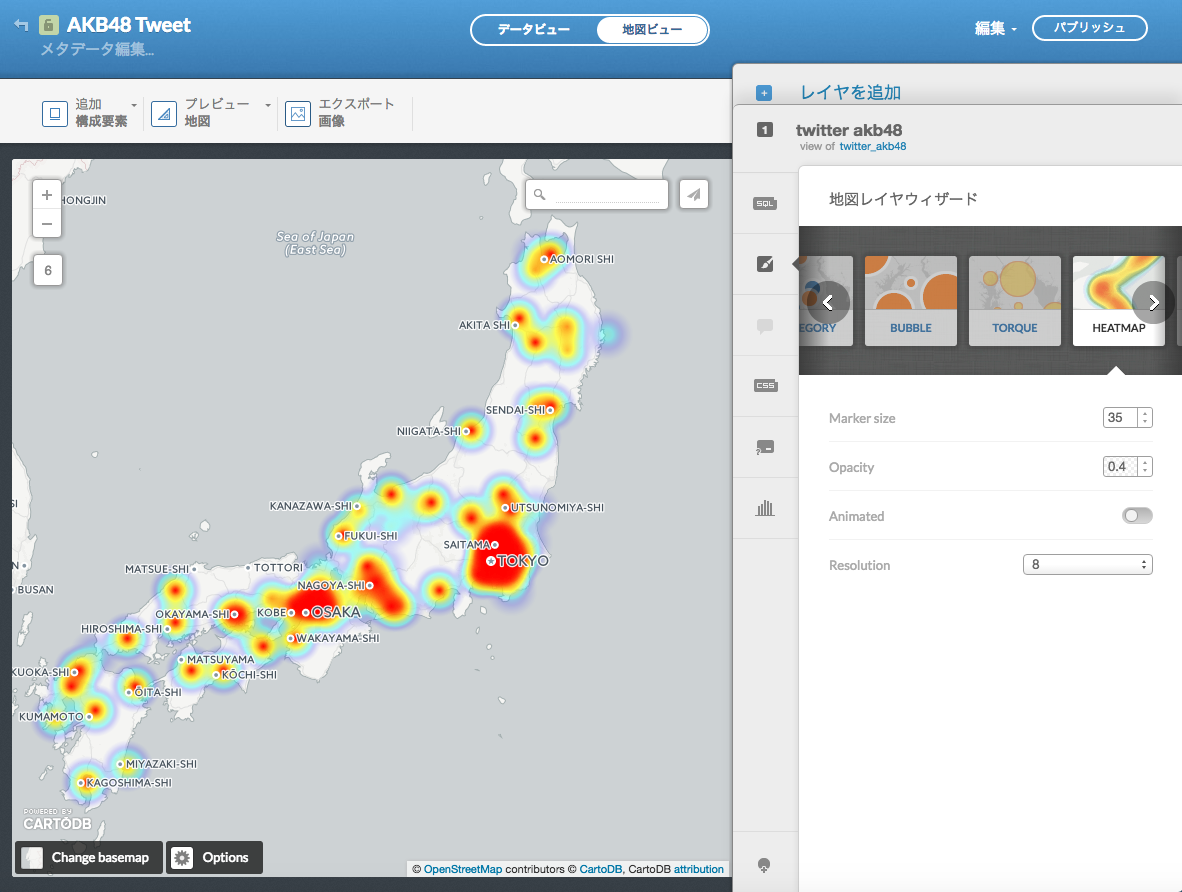Open the filters histogram icon
The height and width of the screenshot is (892, 1182).
(765, 507)
